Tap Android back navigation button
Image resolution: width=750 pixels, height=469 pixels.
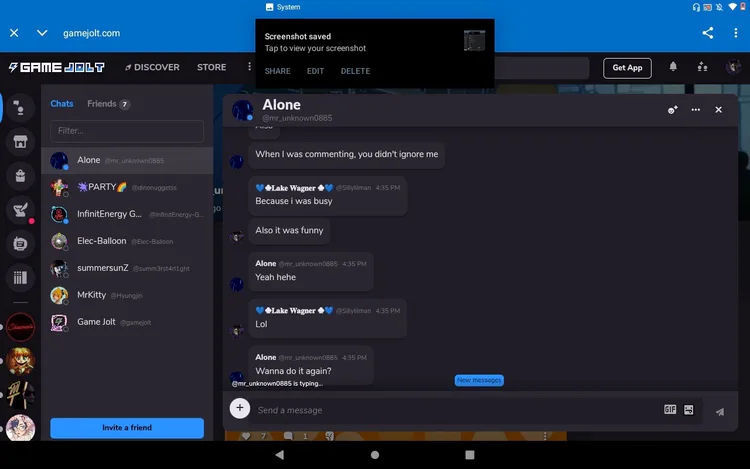pyautogui.click(x=280, y=455)
